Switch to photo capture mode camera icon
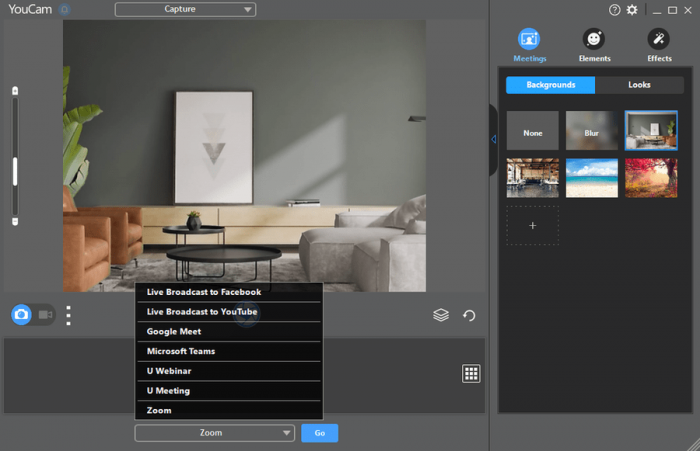 tap(21, 315)
